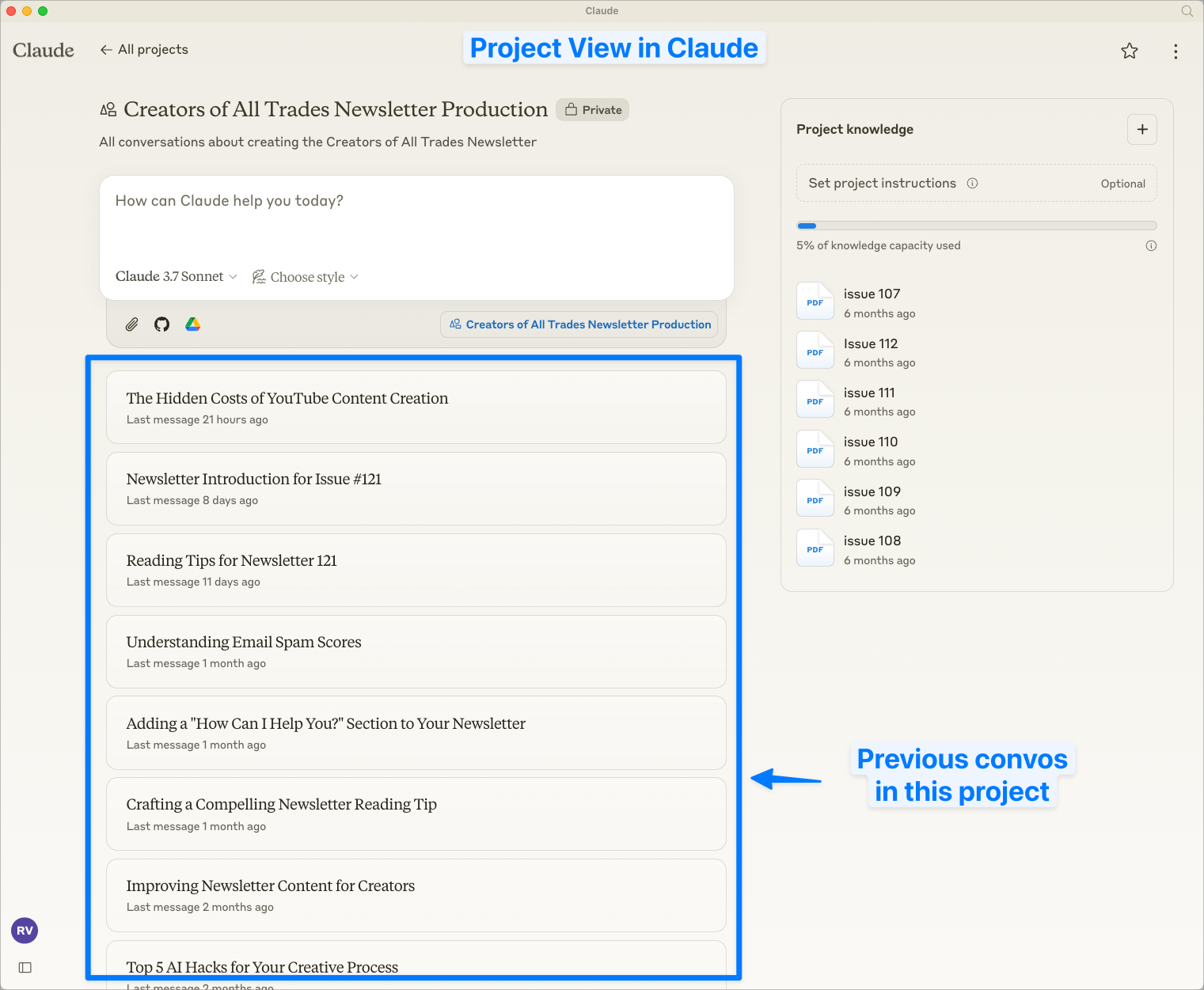Go back to All projects
The image size is (1204, 990).
point(143,49)
